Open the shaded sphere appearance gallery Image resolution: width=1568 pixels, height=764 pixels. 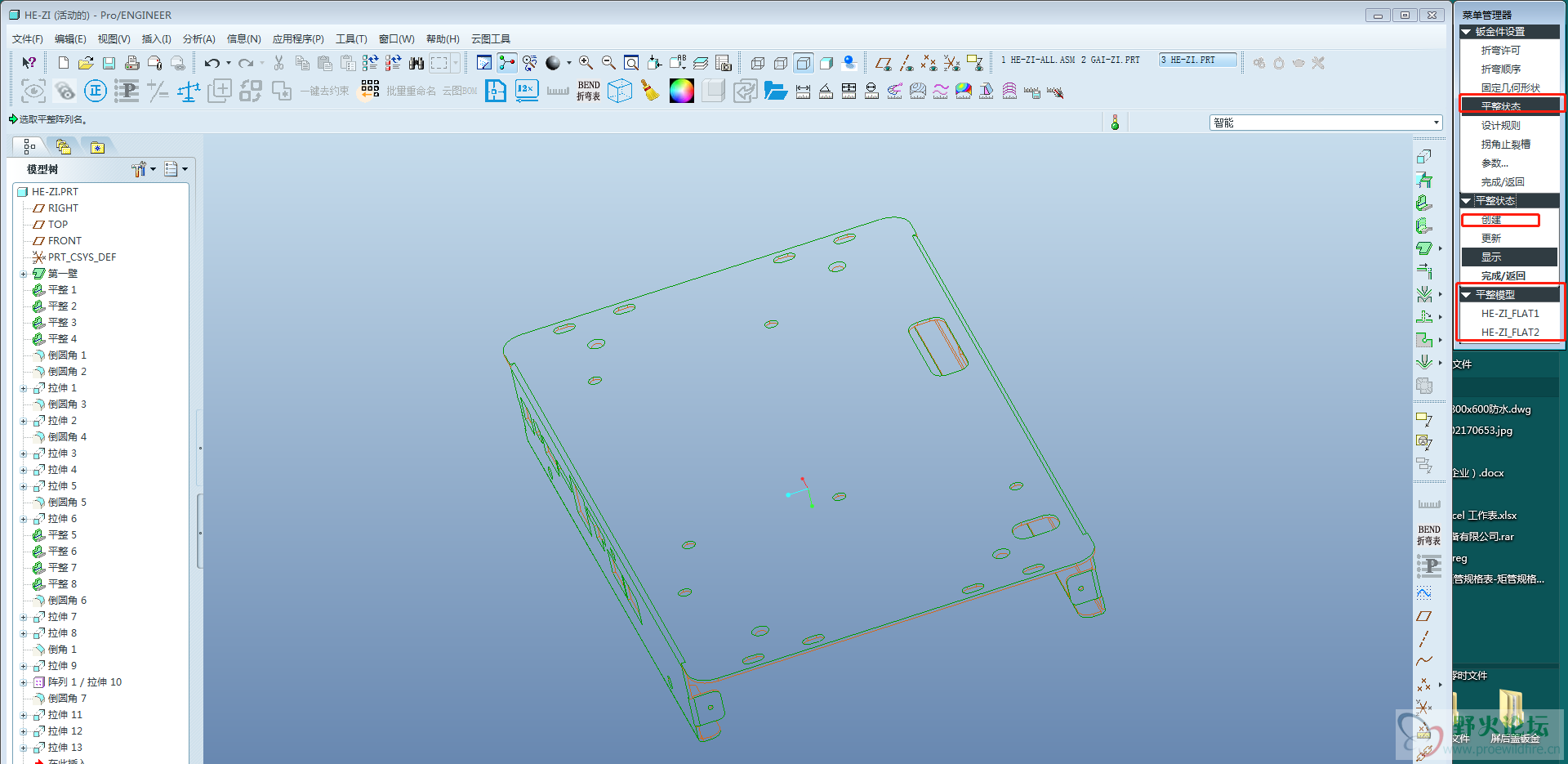553,63
